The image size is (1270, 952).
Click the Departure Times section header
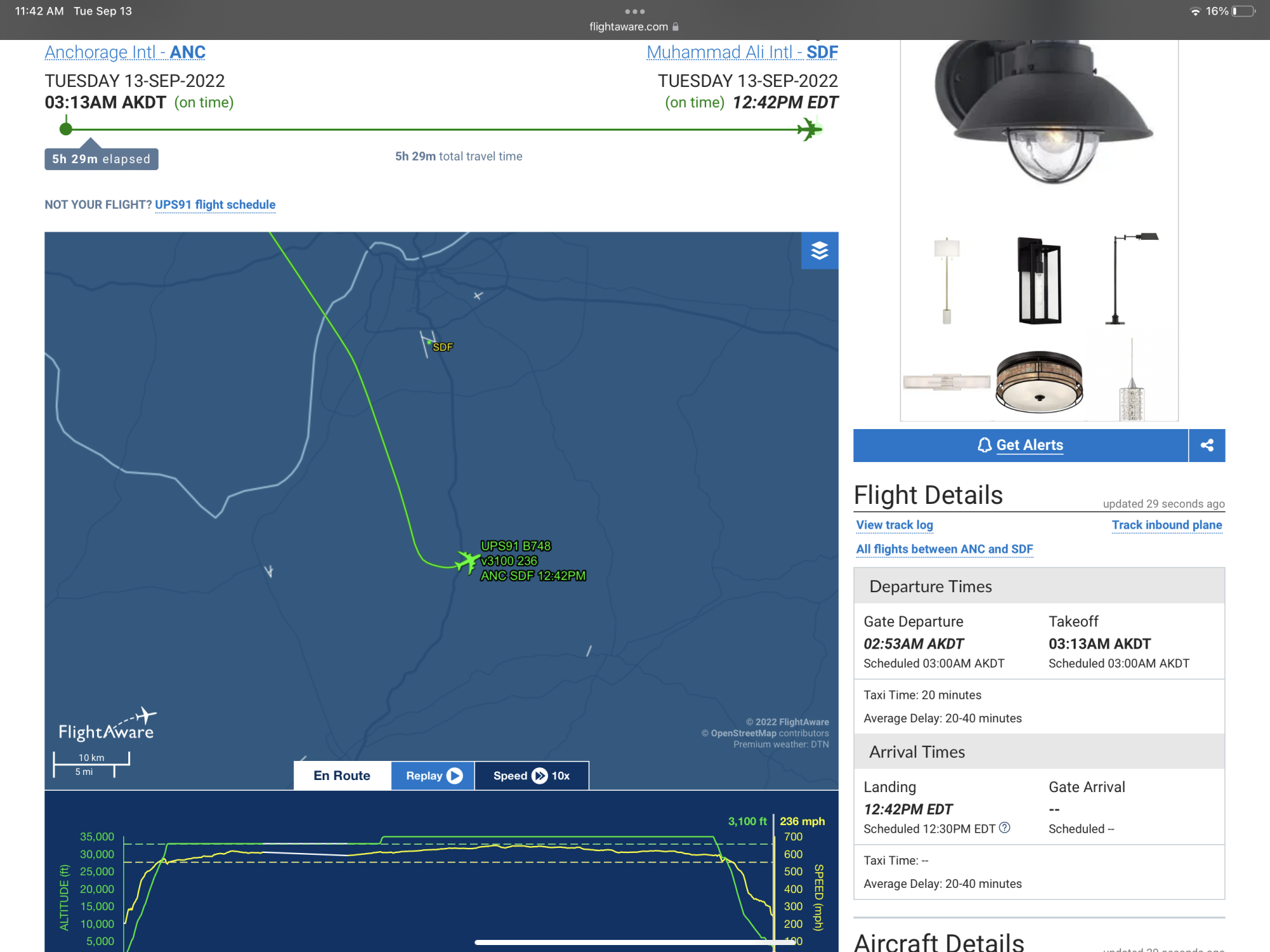1039,586
